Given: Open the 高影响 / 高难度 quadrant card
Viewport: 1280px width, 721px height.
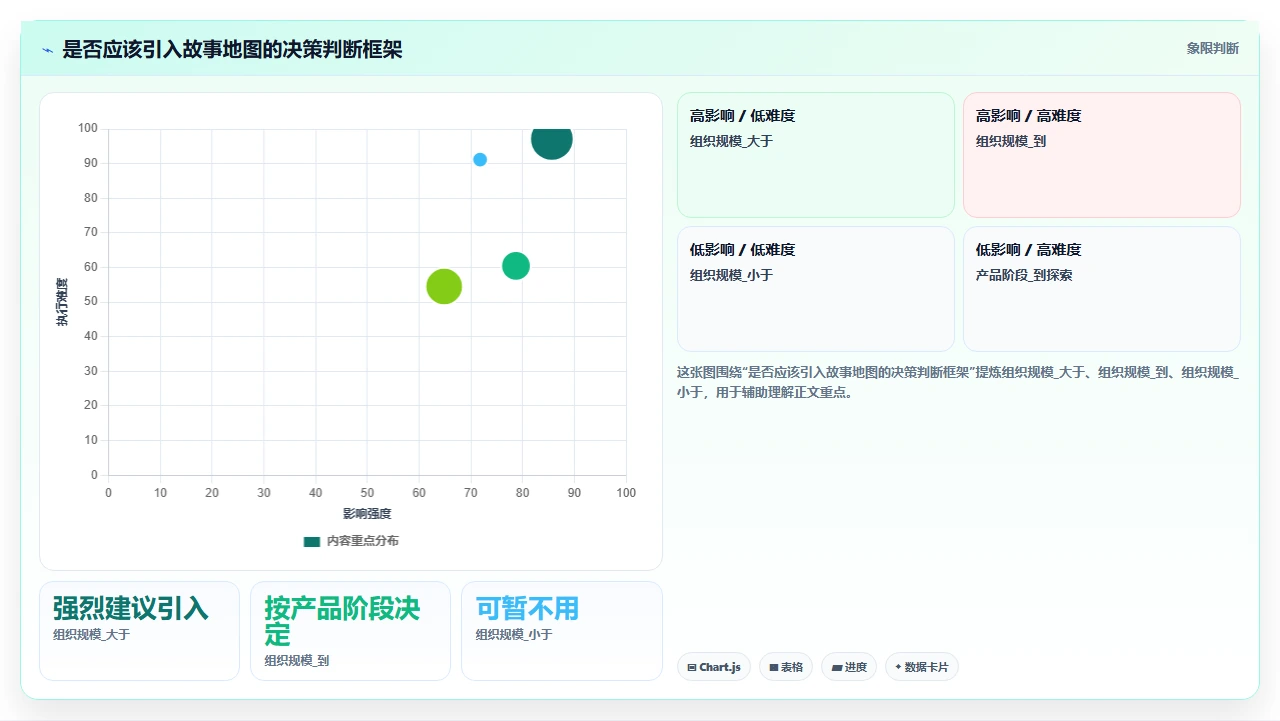Looking at the screenshot, I should [1102, 155].
